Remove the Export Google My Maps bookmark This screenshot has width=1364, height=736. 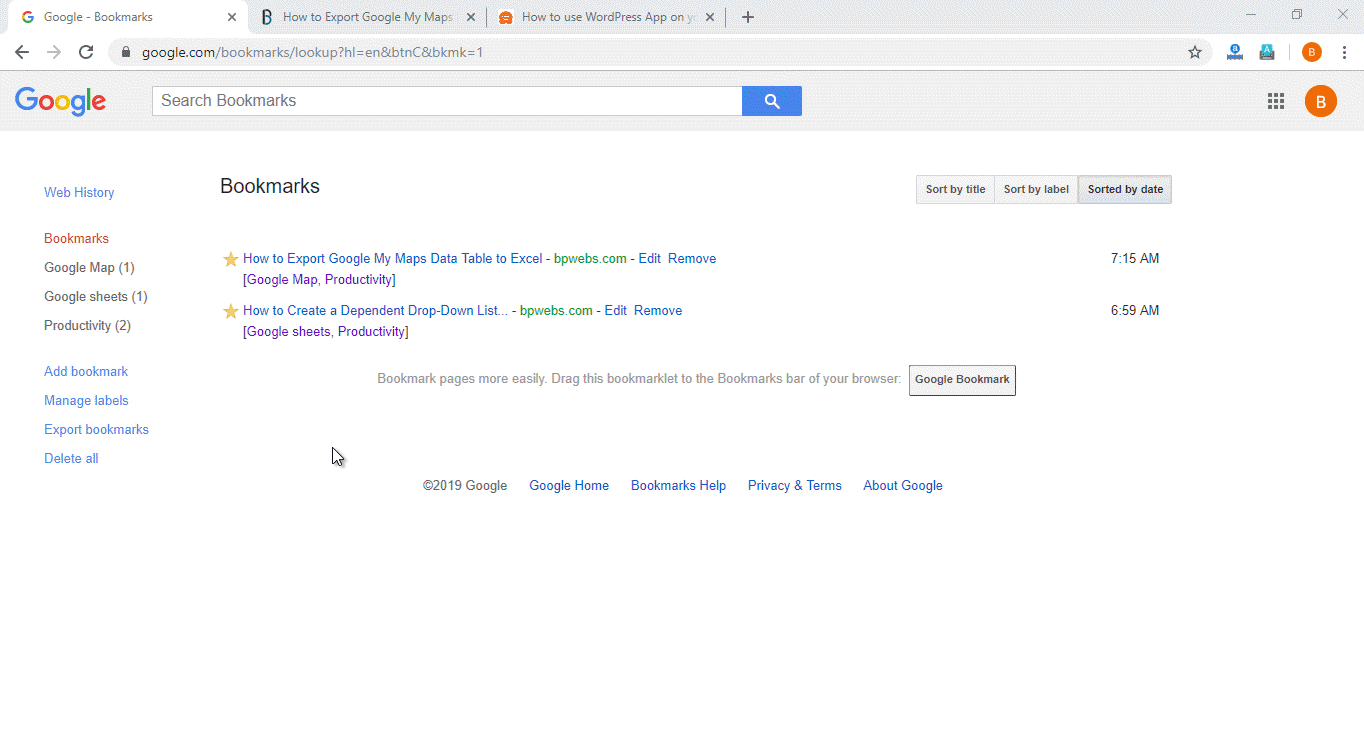692,259
